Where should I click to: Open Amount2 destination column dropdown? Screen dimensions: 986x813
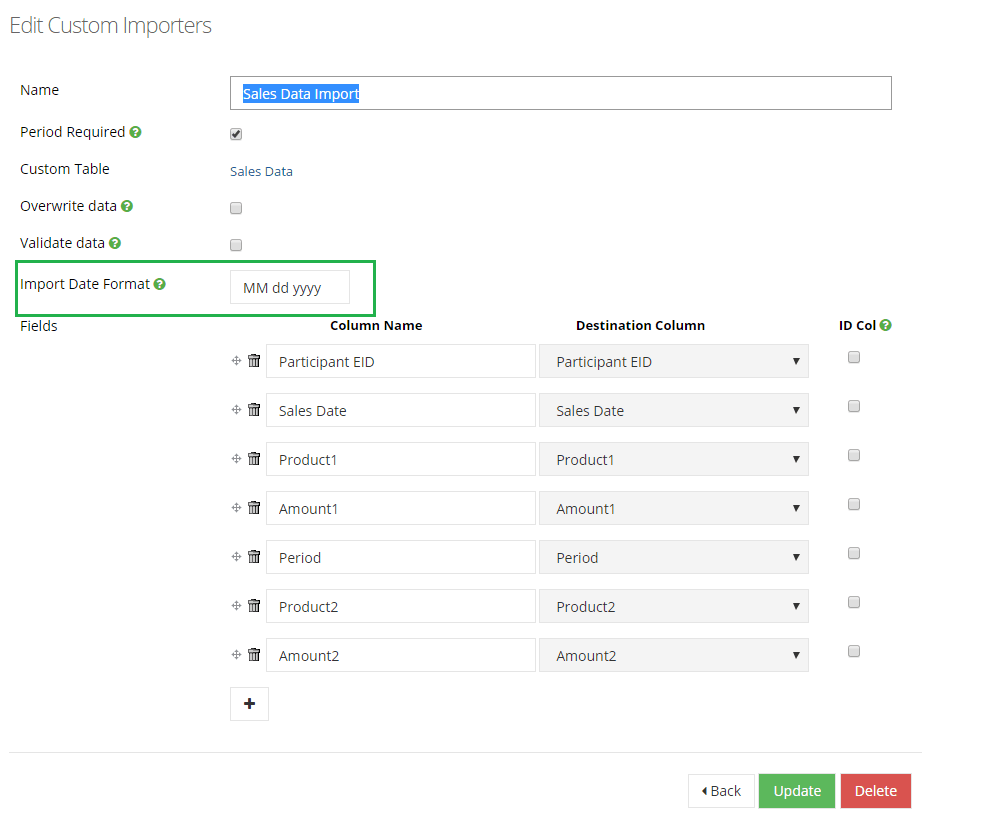click(673, 655)
